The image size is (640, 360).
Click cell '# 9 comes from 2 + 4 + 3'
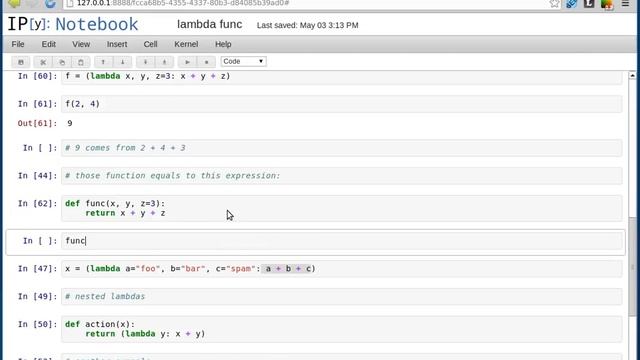[342, 148]
